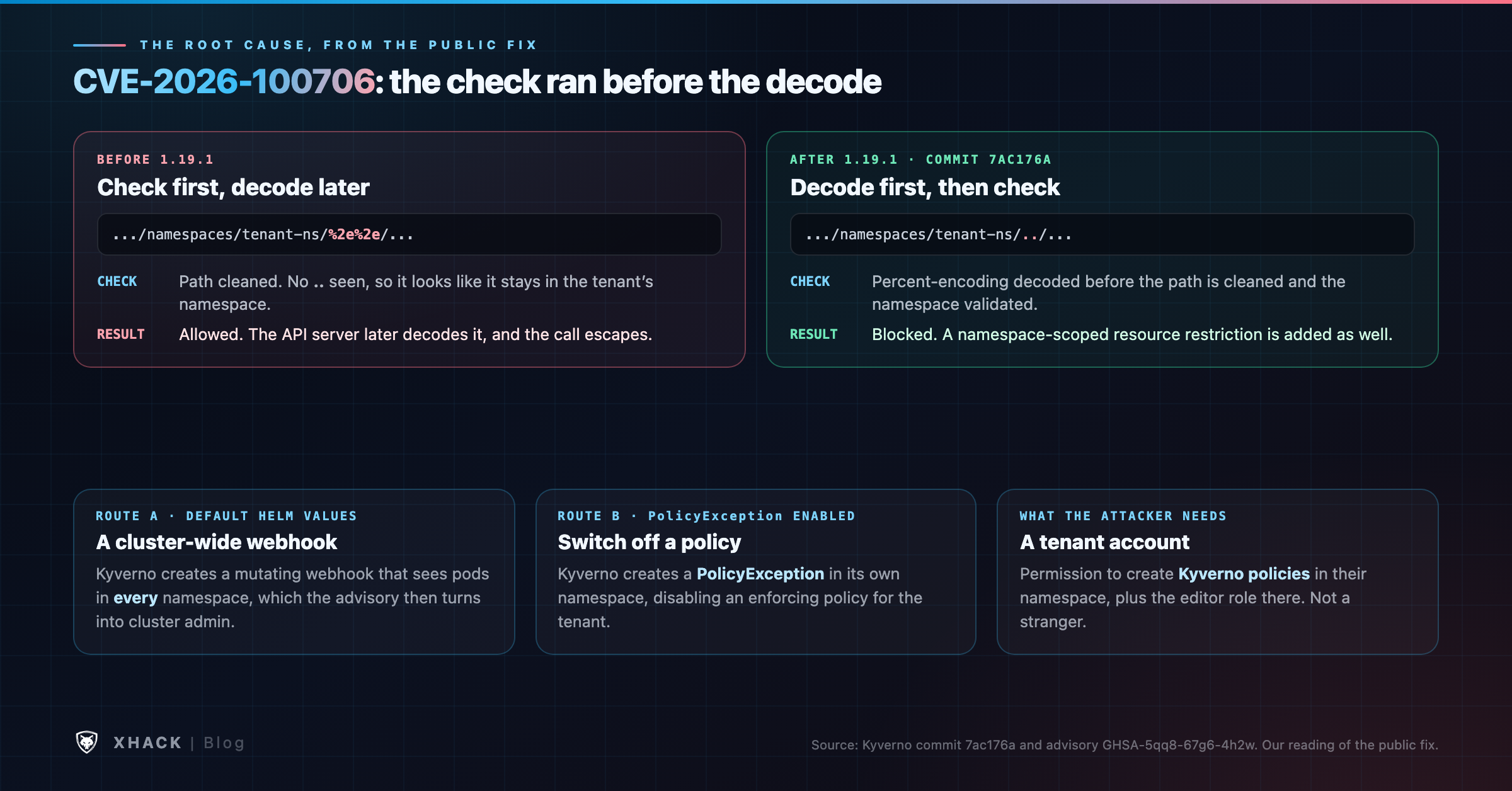
Task: Click the CHECK label in Before card
Action: coord(117,282)
